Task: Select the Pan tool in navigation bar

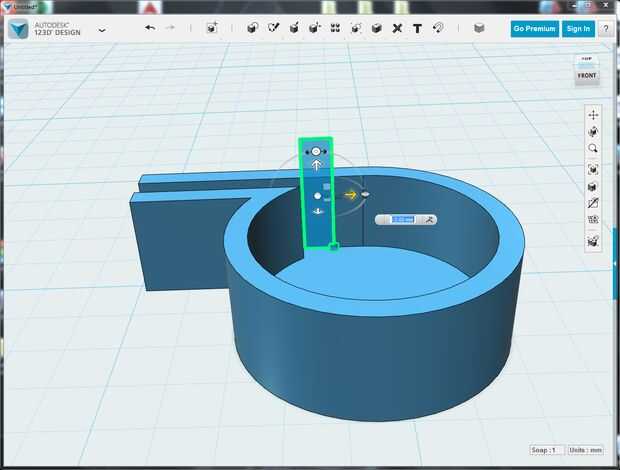Action: [x=593, y=115]
